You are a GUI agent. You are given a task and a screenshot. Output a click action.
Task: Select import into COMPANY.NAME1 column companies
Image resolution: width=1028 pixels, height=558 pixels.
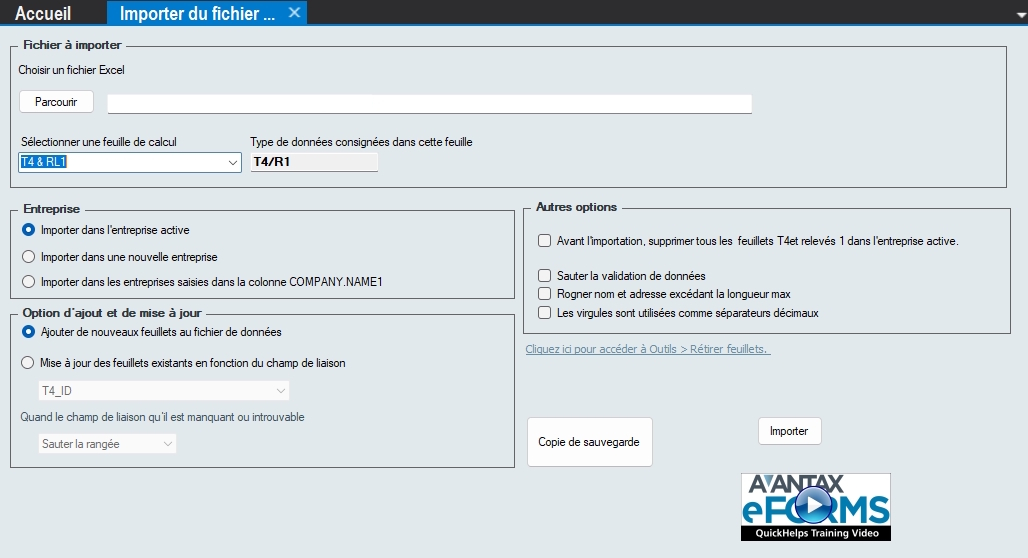29,282
